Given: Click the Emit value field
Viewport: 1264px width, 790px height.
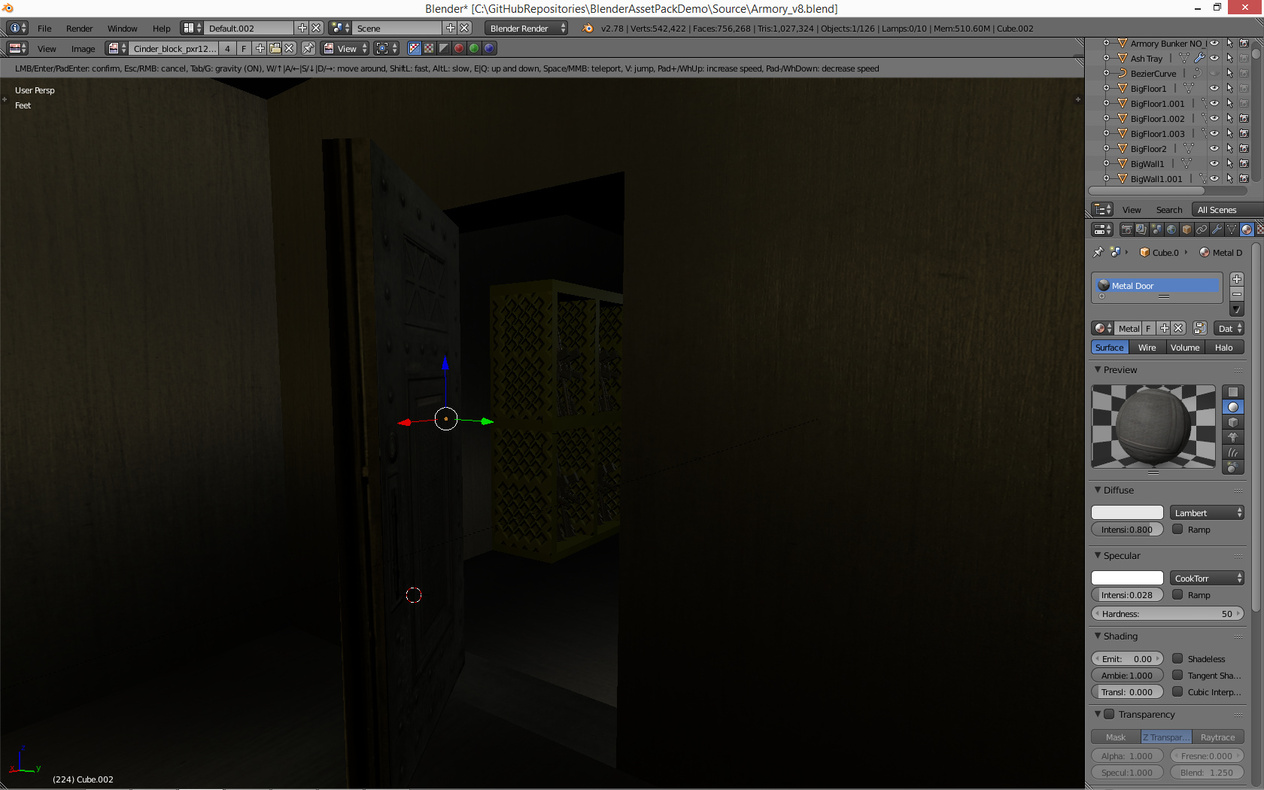Looking at the screenshot, I should pyautogui.click(x=1127, y=659).
